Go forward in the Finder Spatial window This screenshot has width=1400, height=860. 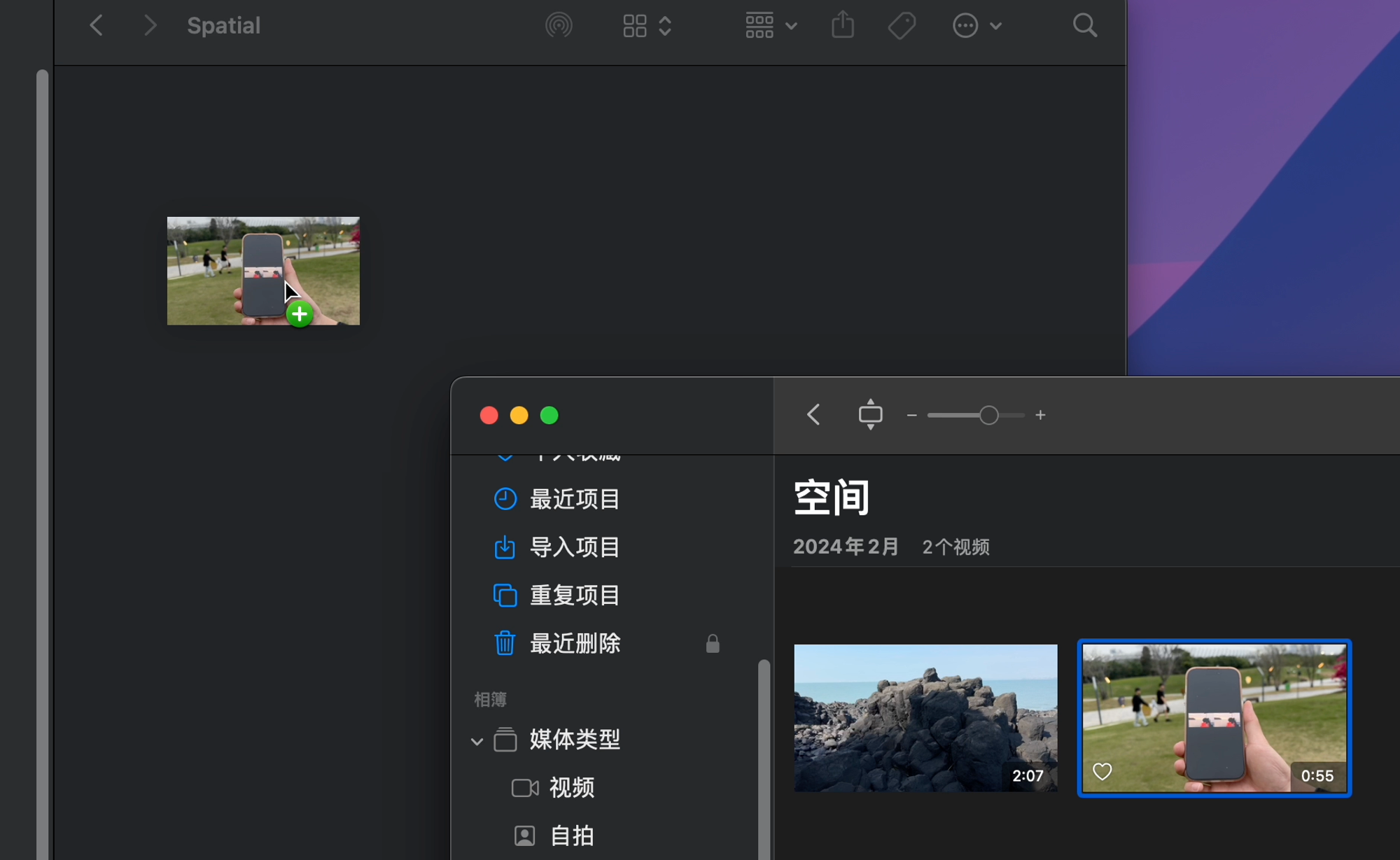coord(149,26)
